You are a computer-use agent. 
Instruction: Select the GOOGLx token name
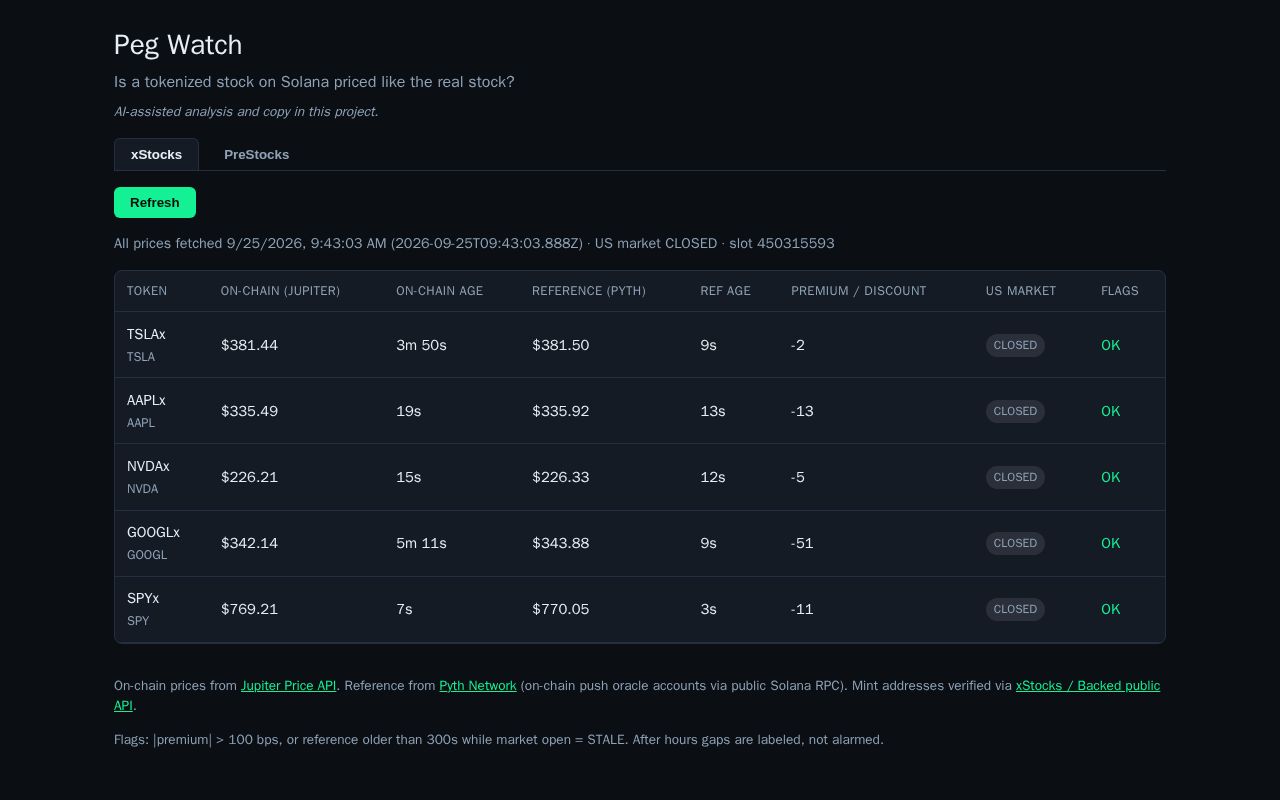153,532
